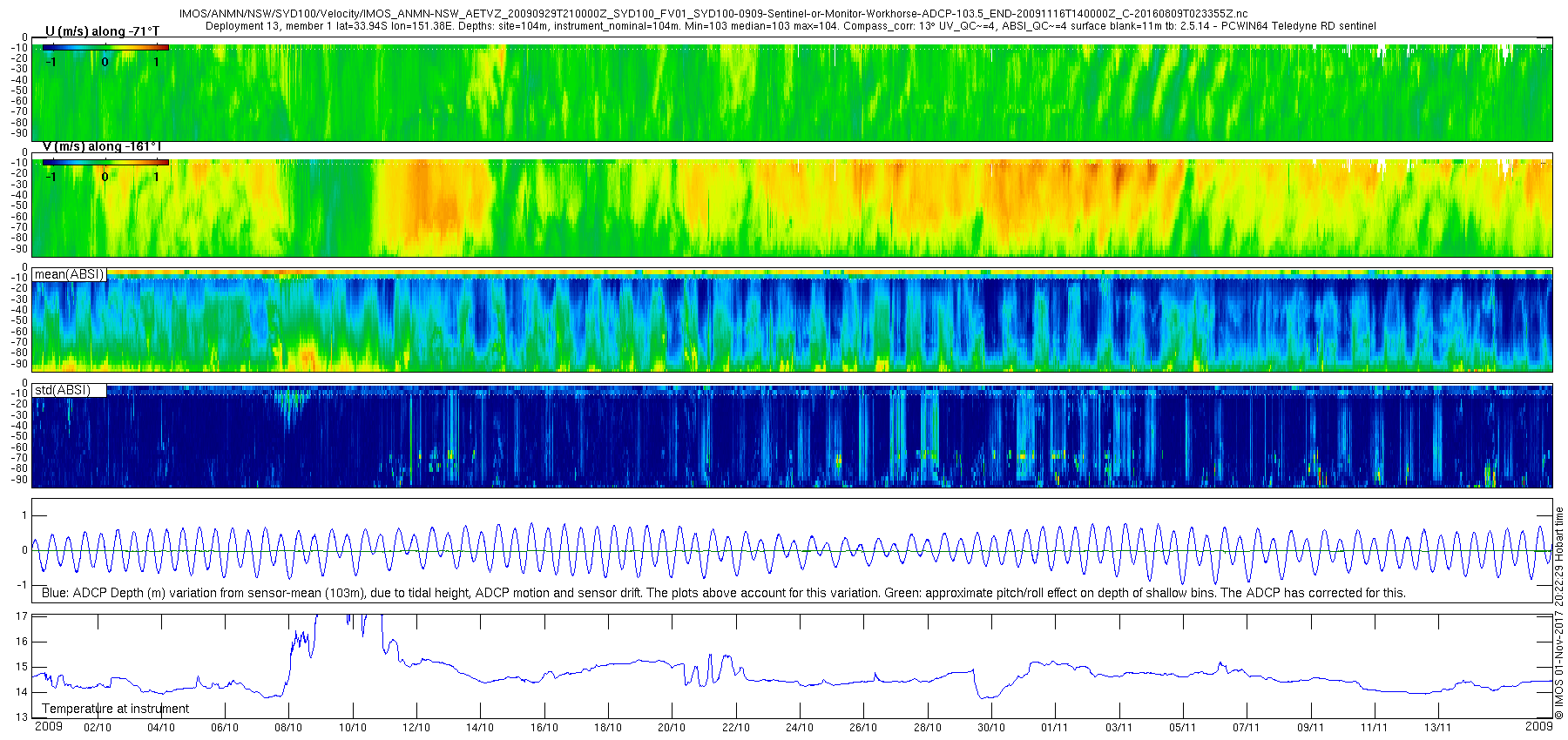Select the 'Deployment 13, member 1' info line
Screen dimensions: 1568x740
(791, 26)
